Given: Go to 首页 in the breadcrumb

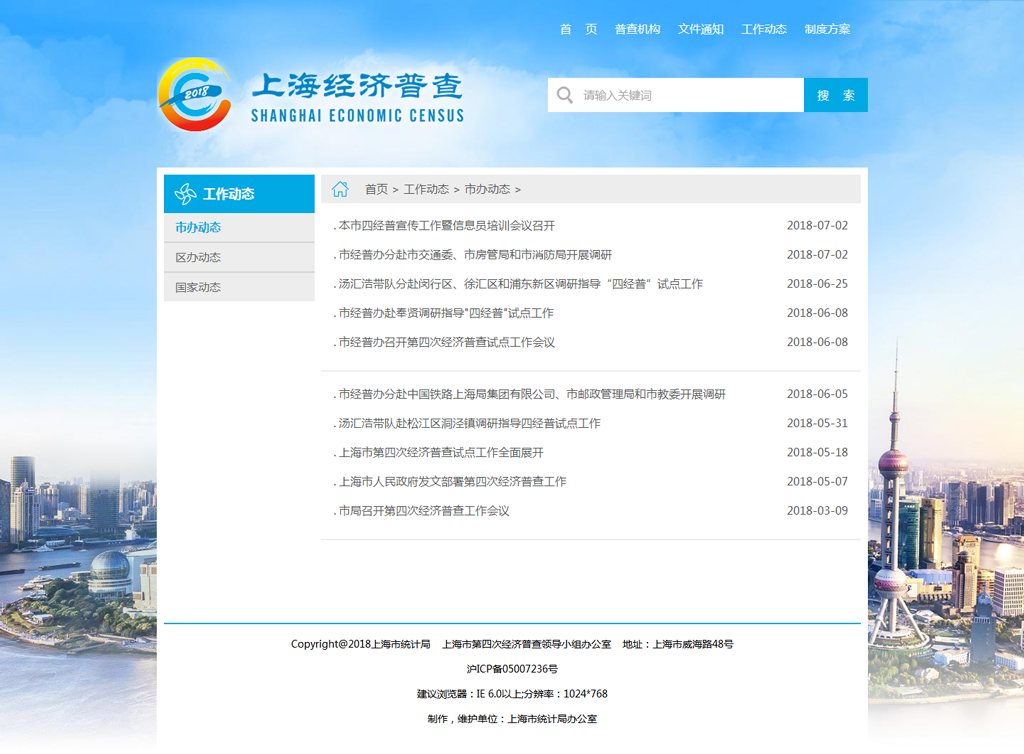Looking at the screenshot, I should [376, 189].
